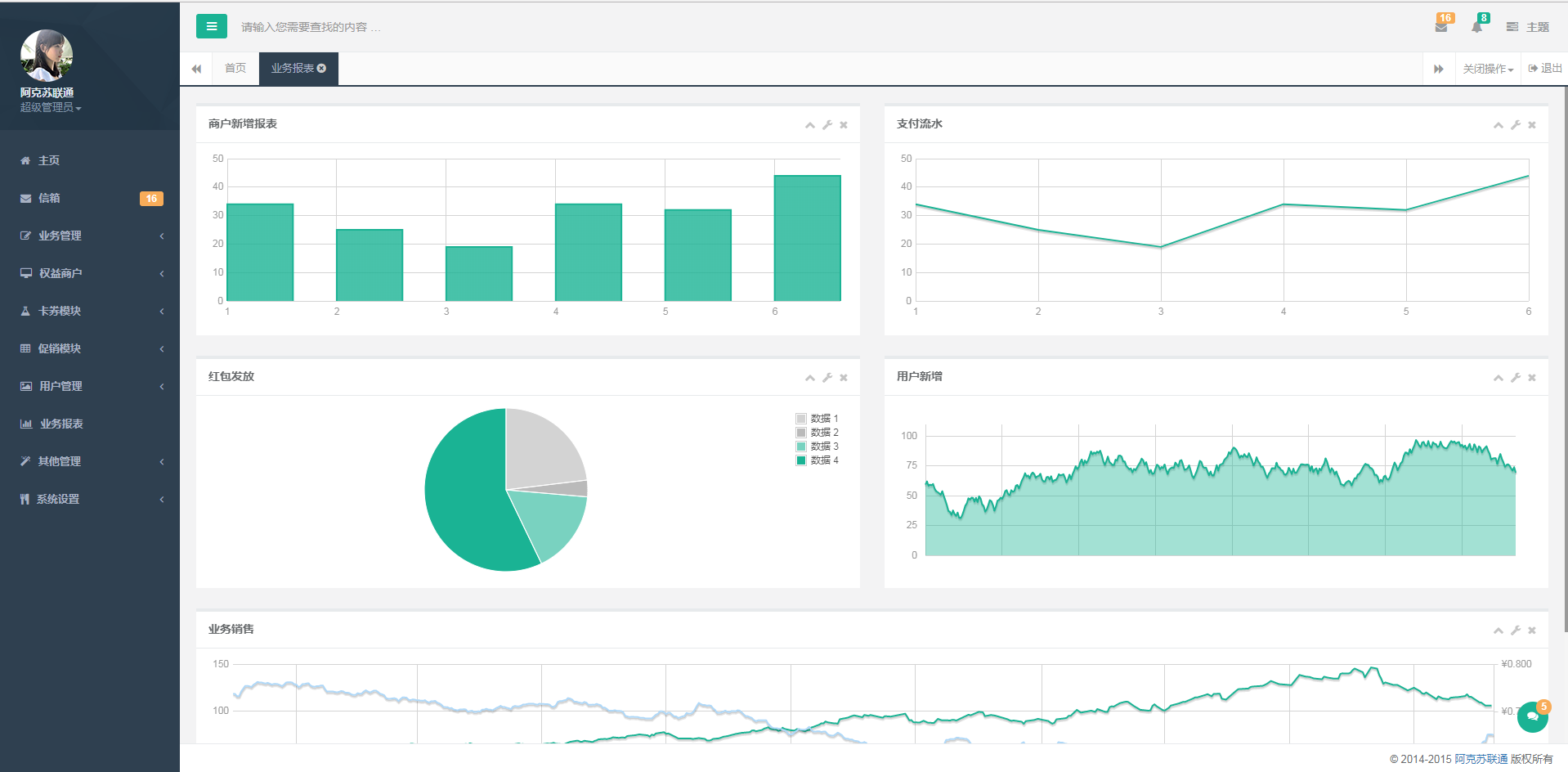Click the 阿克苏联通 link in the footer

click(1481, 759)
